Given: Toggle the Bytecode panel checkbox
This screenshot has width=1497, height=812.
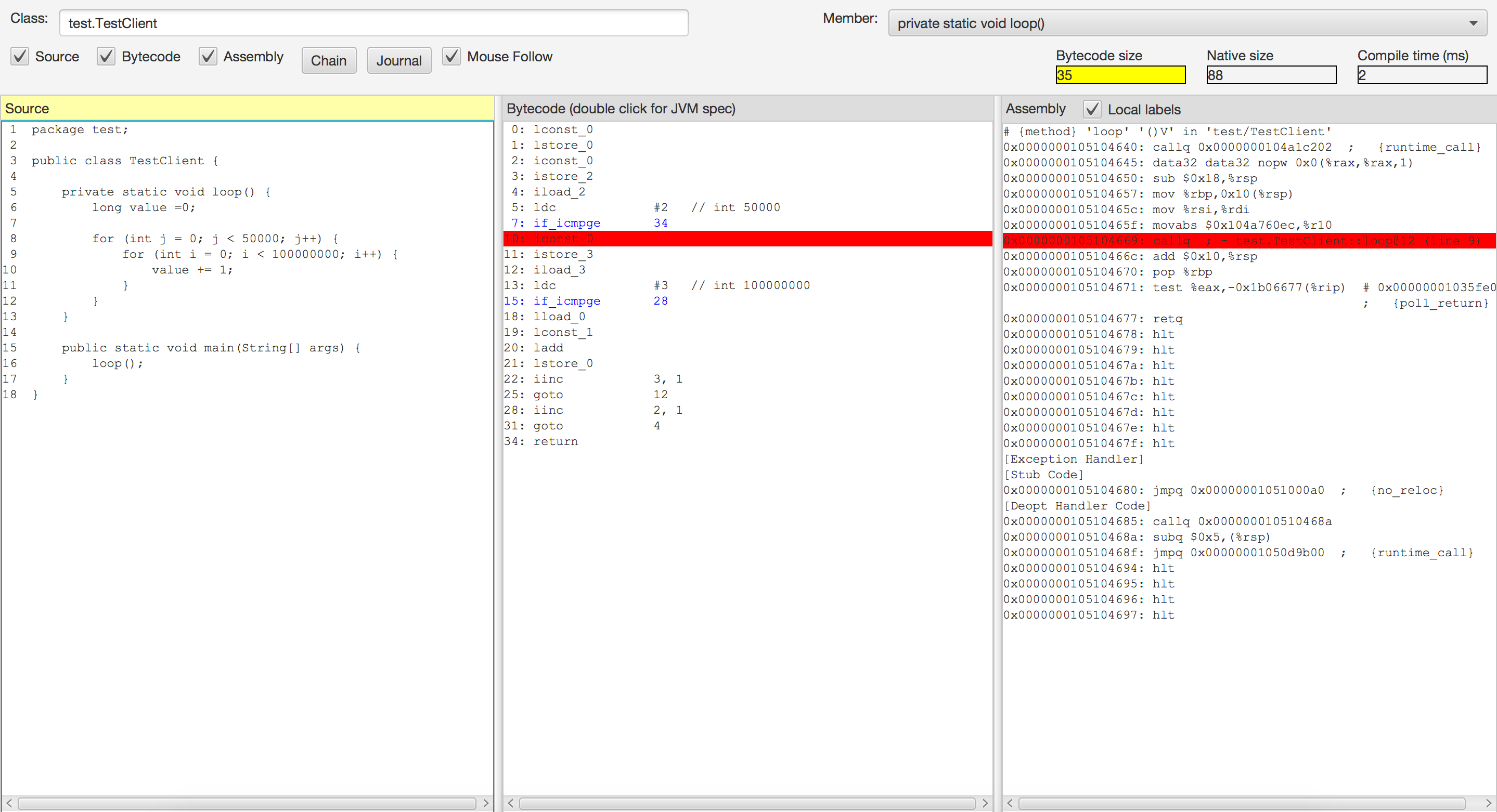Looking at the screenshot, I should pyautogui.click(x=106, y=56).
